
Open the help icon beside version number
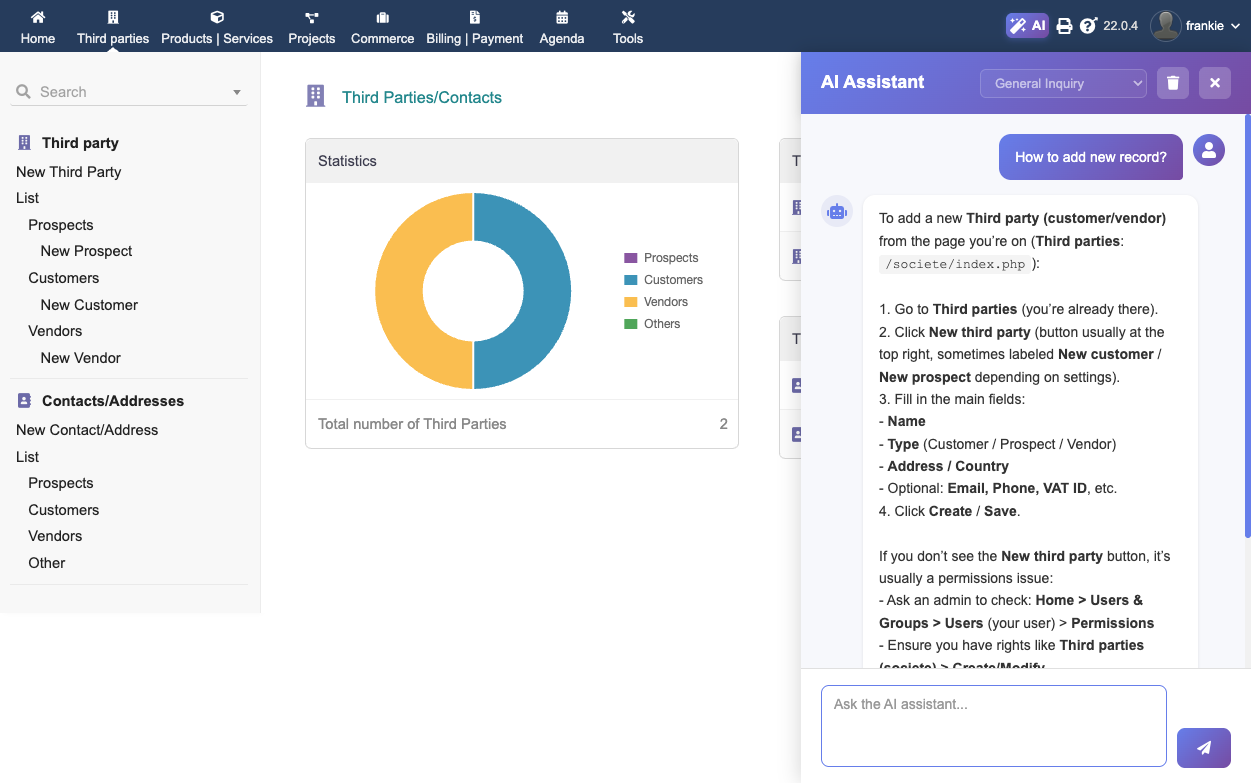[x=1088, y=26]
